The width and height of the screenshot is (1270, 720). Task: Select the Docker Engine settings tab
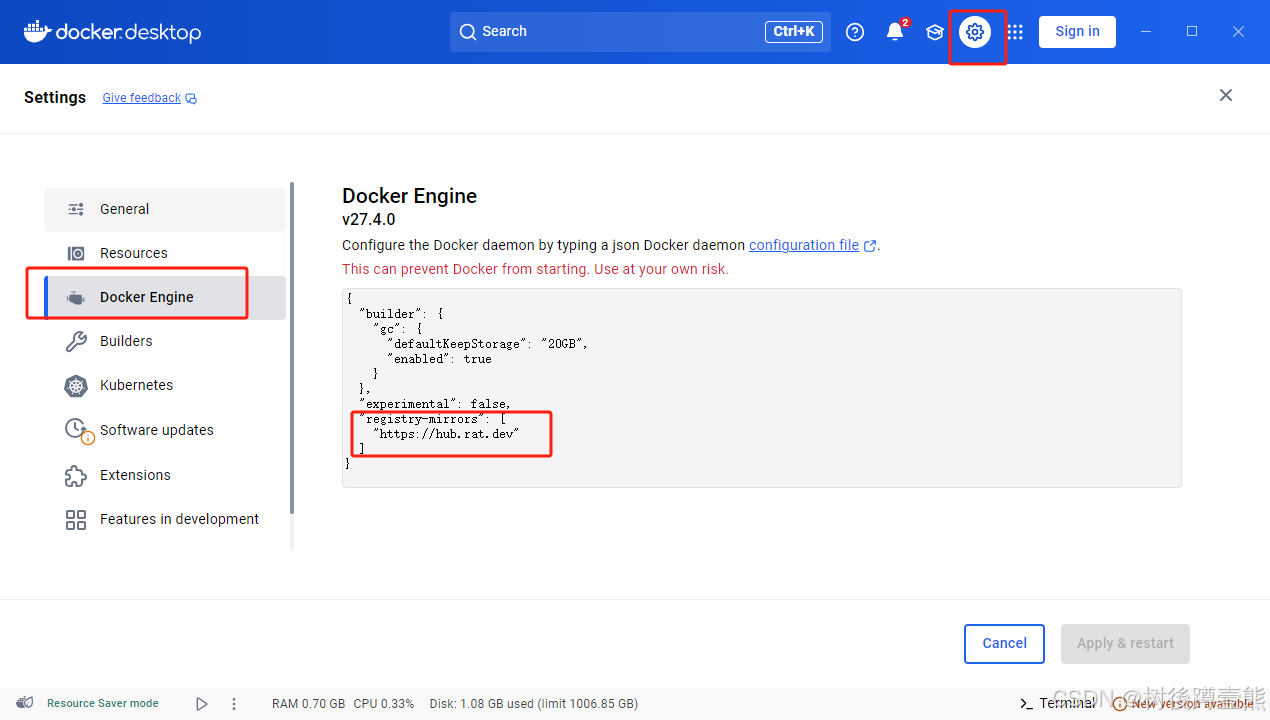click(x=165, y=297)
